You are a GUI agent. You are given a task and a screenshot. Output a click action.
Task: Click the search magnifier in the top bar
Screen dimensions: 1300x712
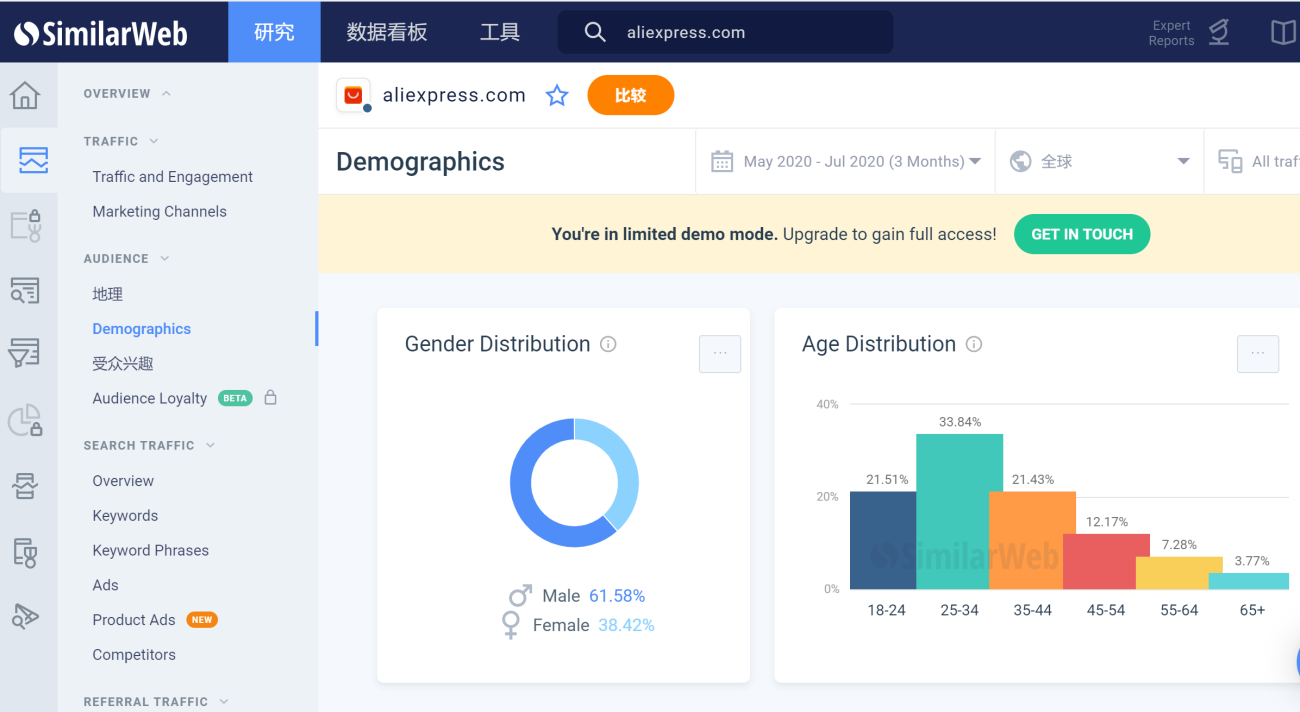click(595, 31)
